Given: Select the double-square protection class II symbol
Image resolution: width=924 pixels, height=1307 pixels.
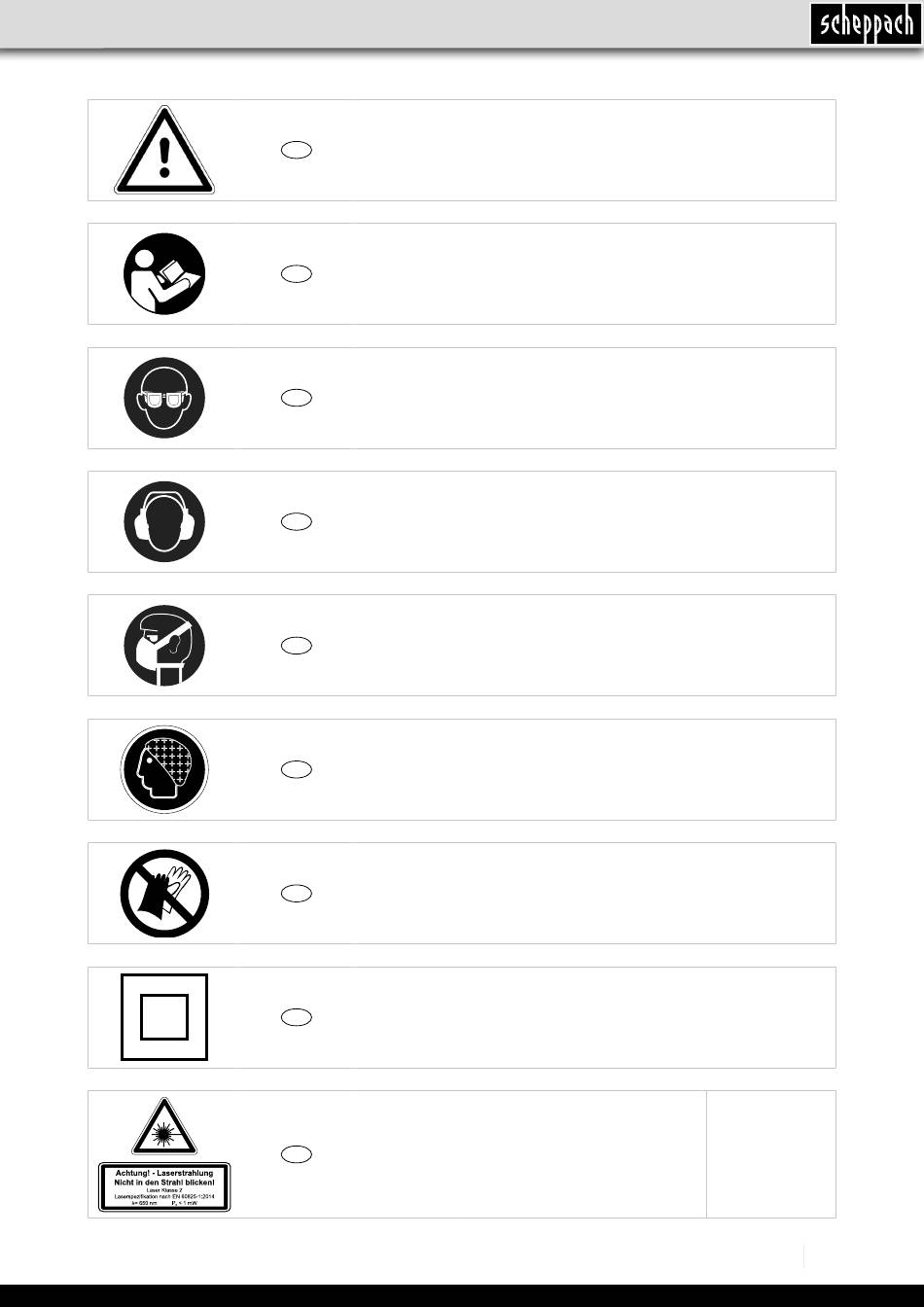Looking at the screenshot, I should click(x=164, y=1017).
